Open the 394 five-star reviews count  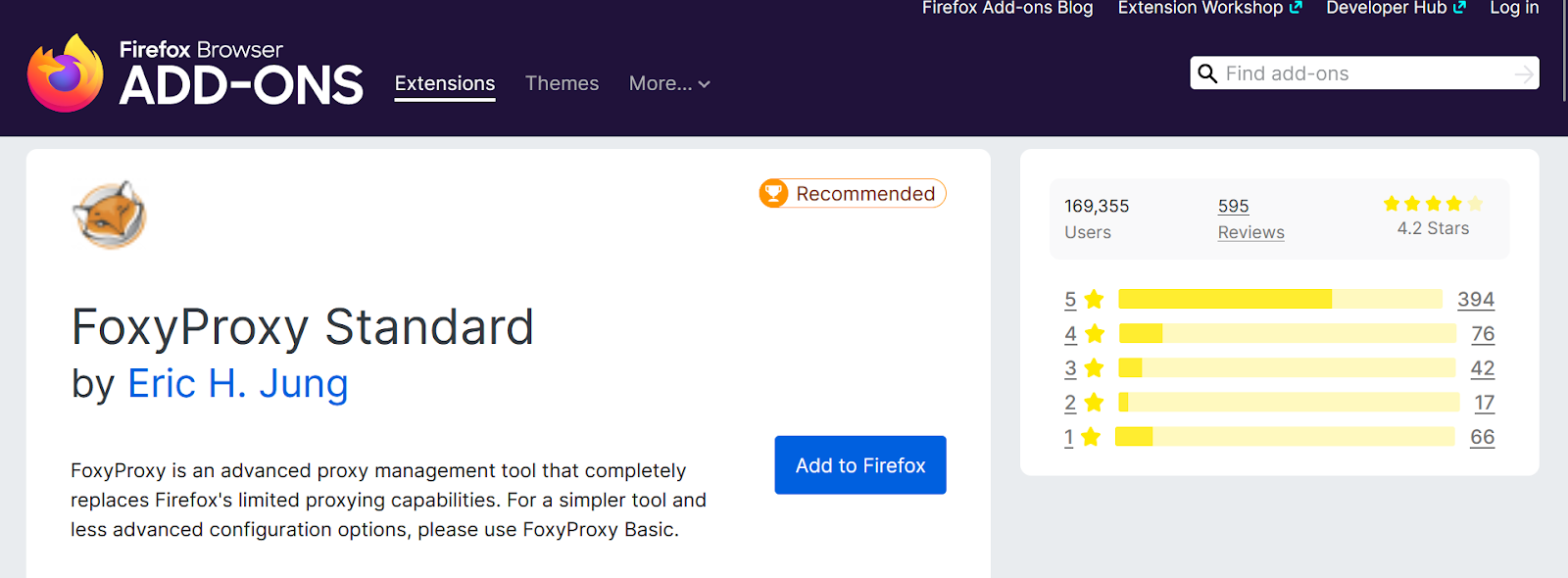1476,299
